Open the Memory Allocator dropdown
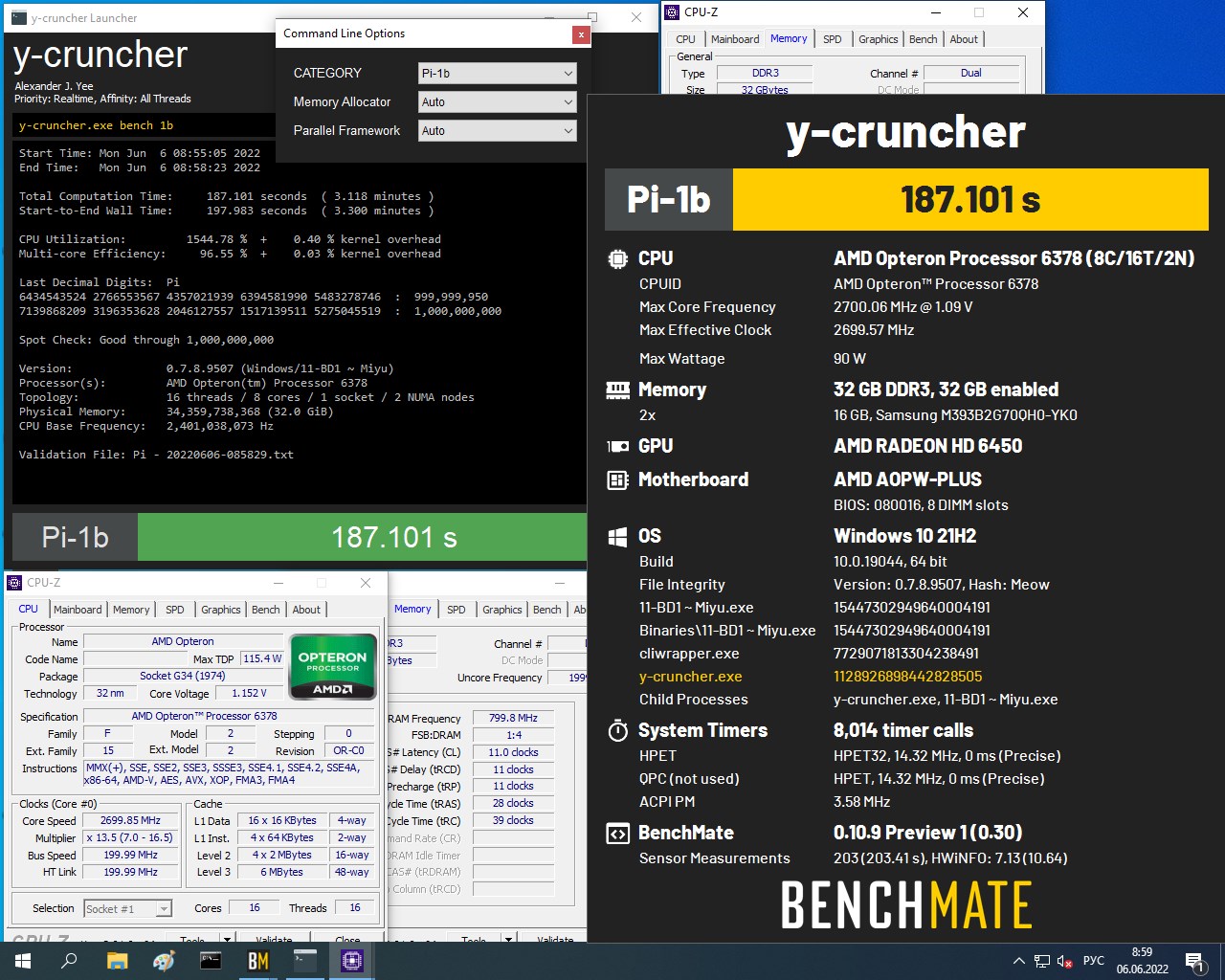The image size is (1225, 980). (x=498, y=101)
